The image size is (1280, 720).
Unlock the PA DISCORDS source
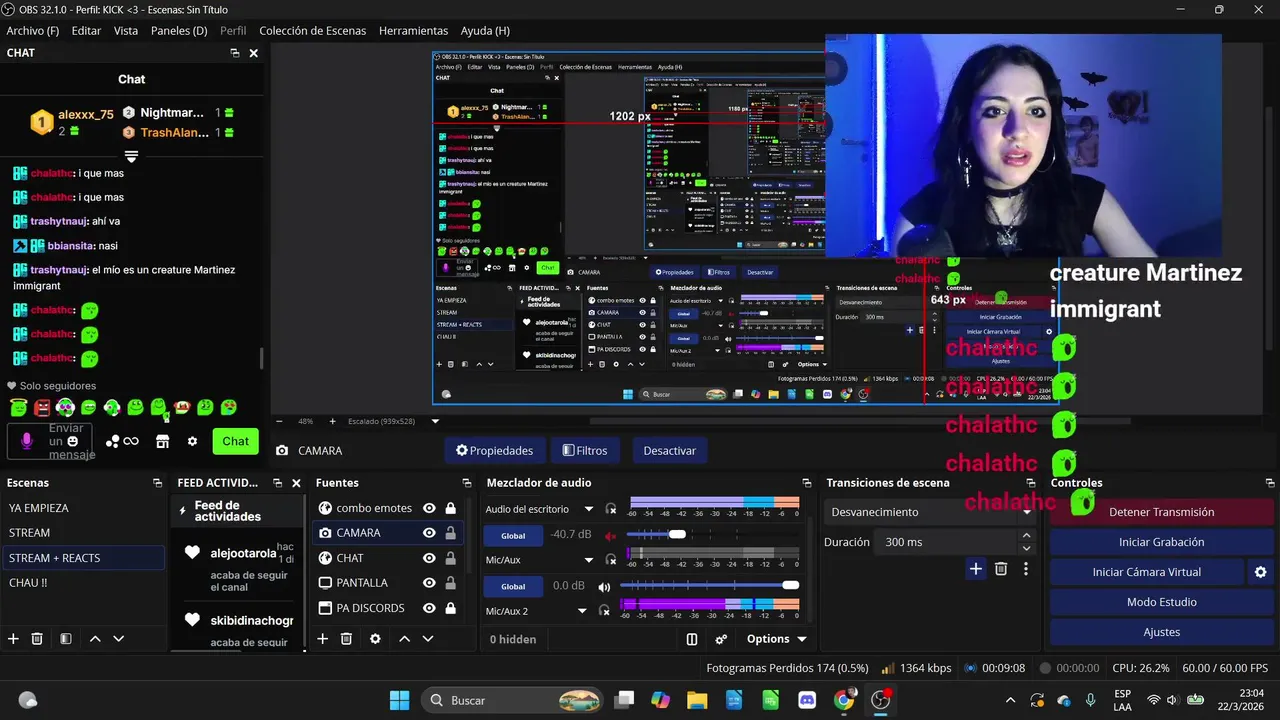click(450, 608)
